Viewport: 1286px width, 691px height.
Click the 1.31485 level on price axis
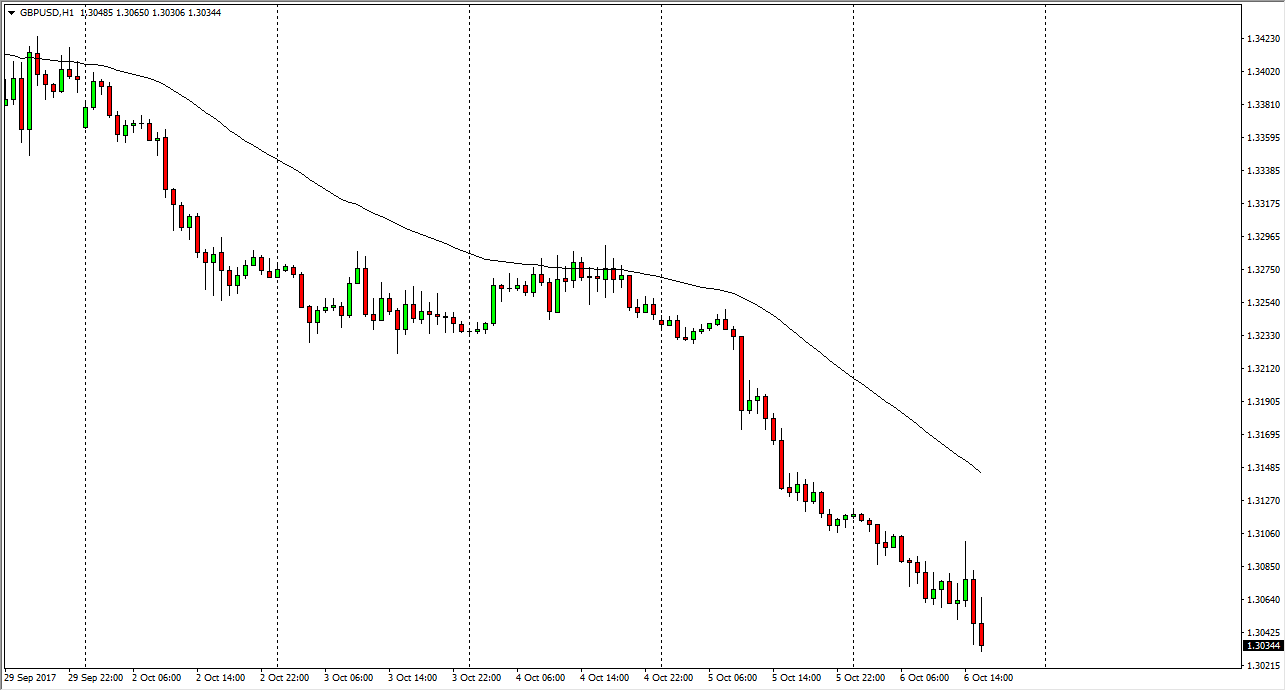point(1263,468)
